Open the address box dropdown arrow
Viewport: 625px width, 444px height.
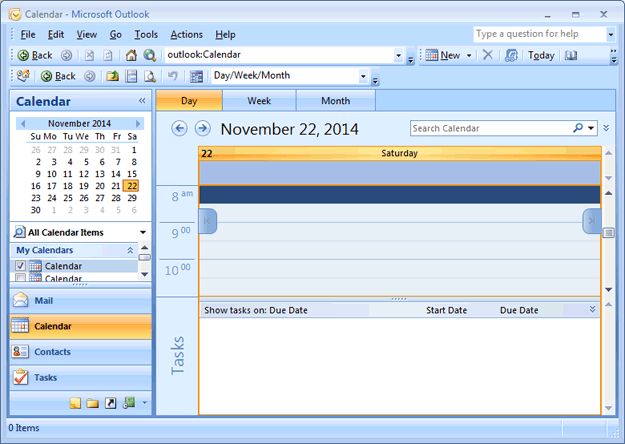click(x=398, y=55)
